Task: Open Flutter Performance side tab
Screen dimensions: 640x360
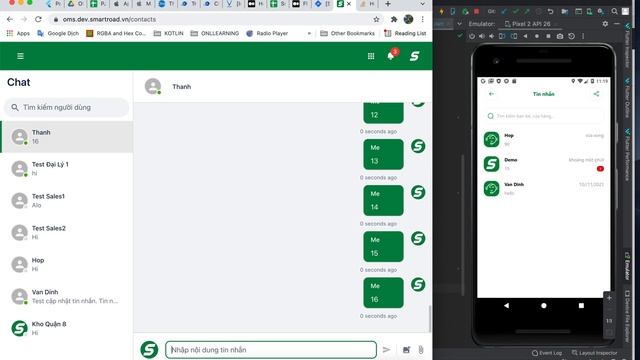Action: pyautogui.click(x=627, y=154)
